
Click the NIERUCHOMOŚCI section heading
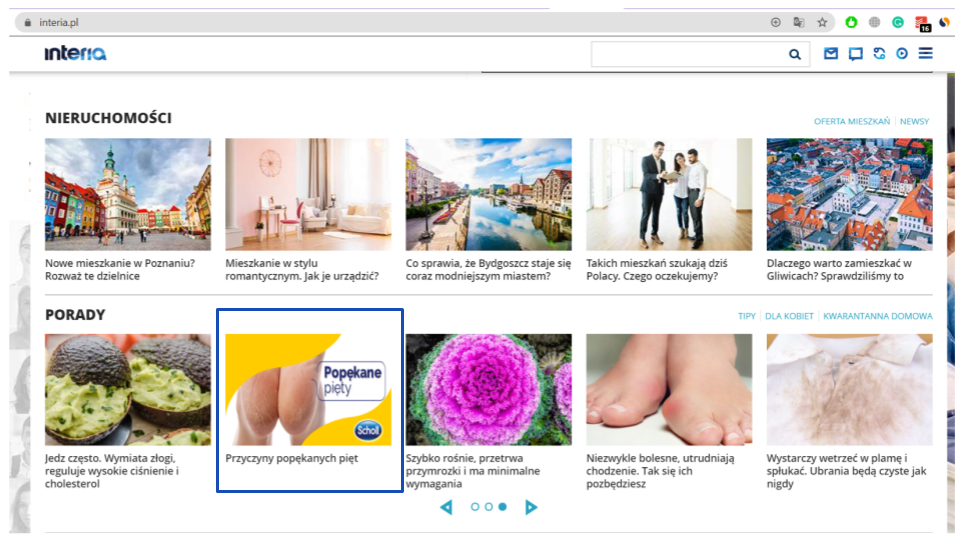108,118
